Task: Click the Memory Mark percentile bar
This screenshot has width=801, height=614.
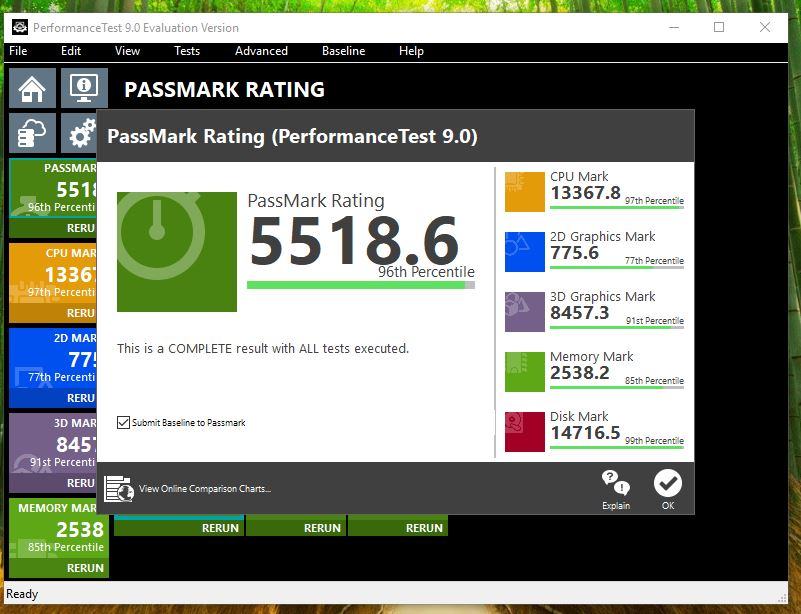Action: (617, 387)
